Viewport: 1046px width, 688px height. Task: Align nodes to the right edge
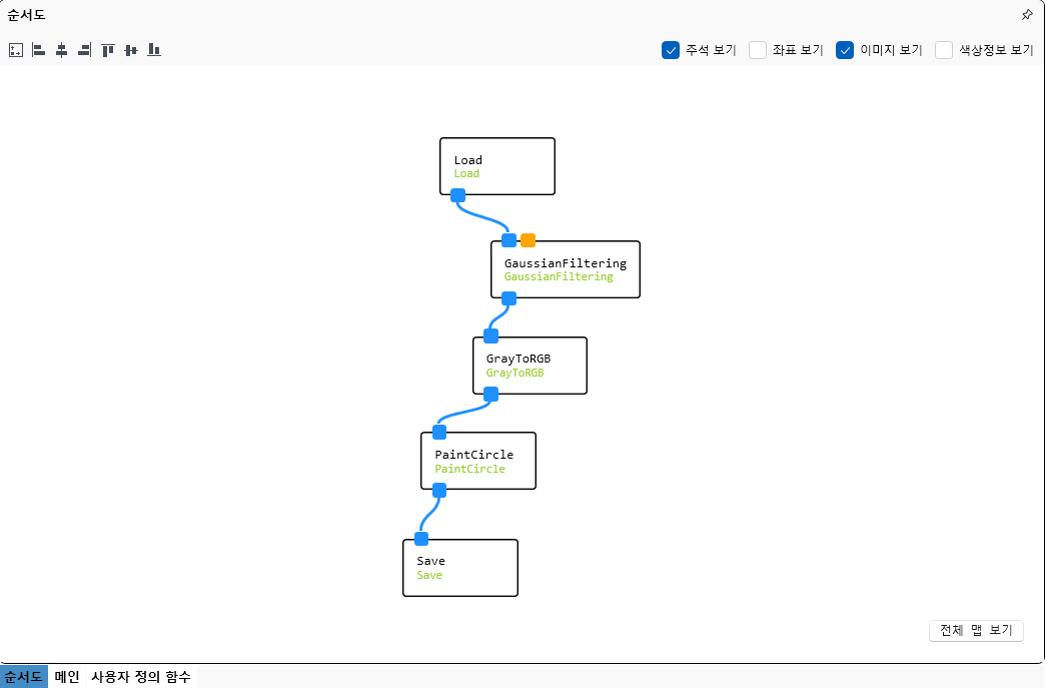point(84,50)
